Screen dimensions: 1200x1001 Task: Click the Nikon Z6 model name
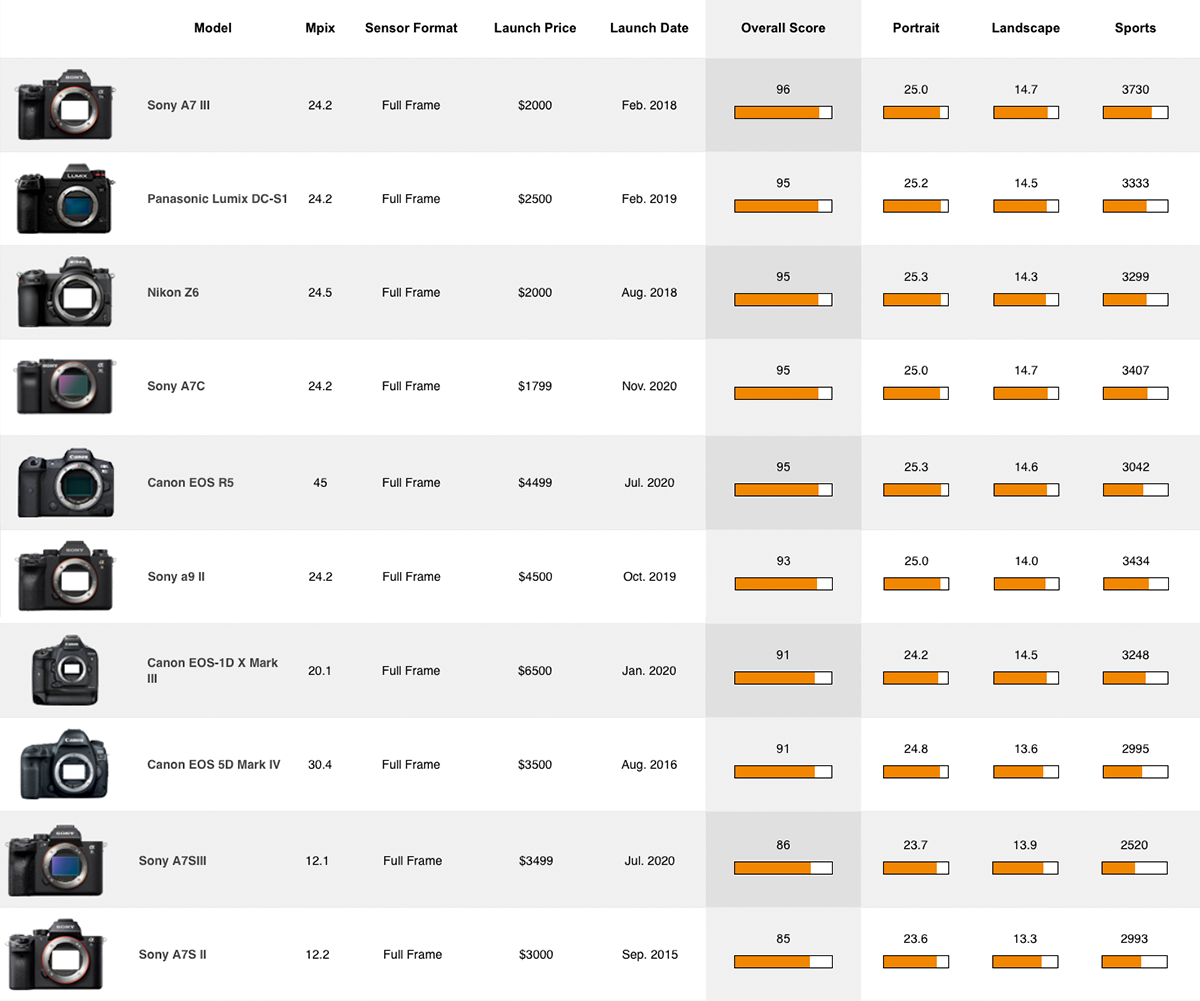tap(173, 292)
